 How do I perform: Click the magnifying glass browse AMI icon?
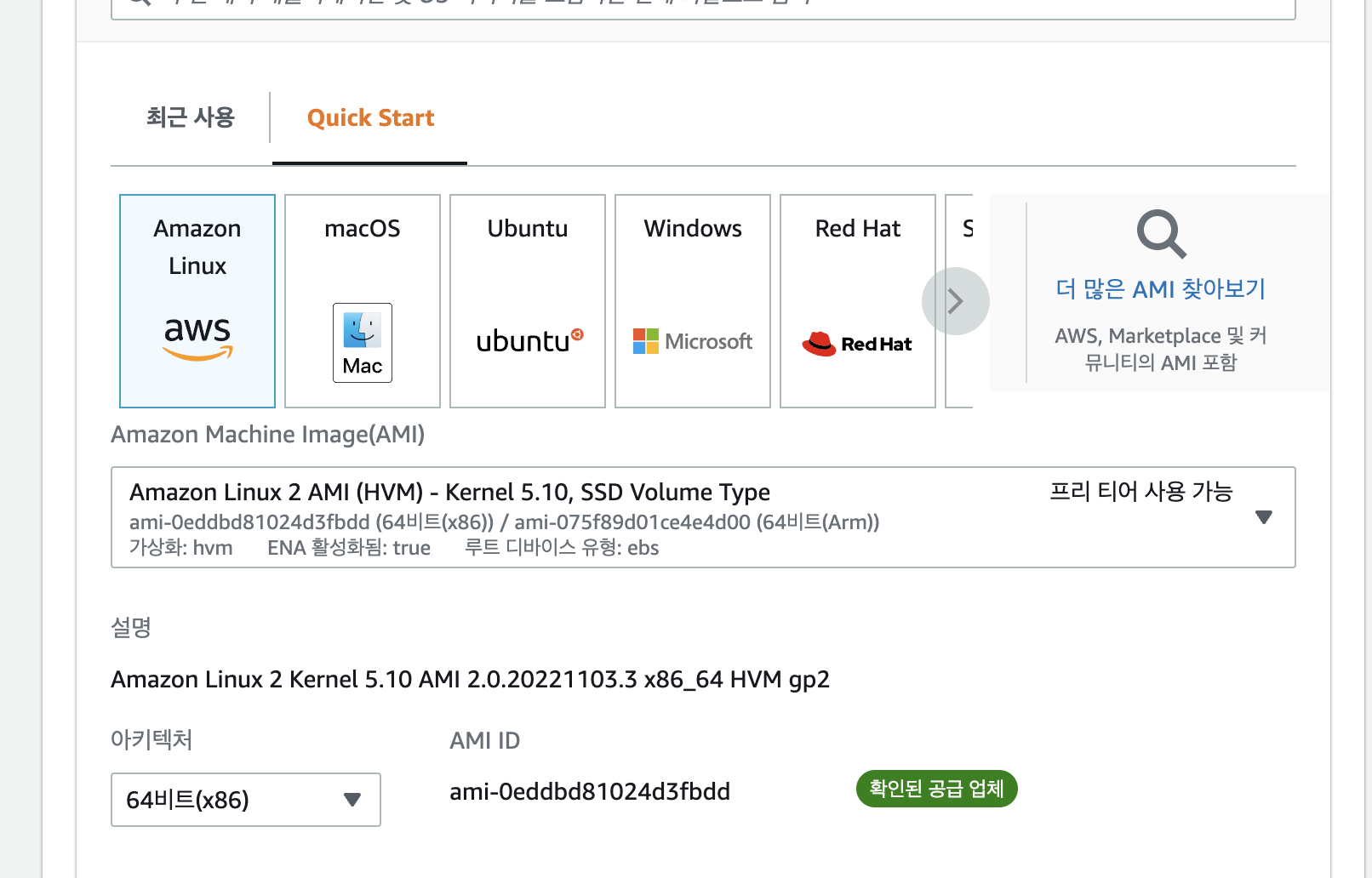coord(1161,234)
